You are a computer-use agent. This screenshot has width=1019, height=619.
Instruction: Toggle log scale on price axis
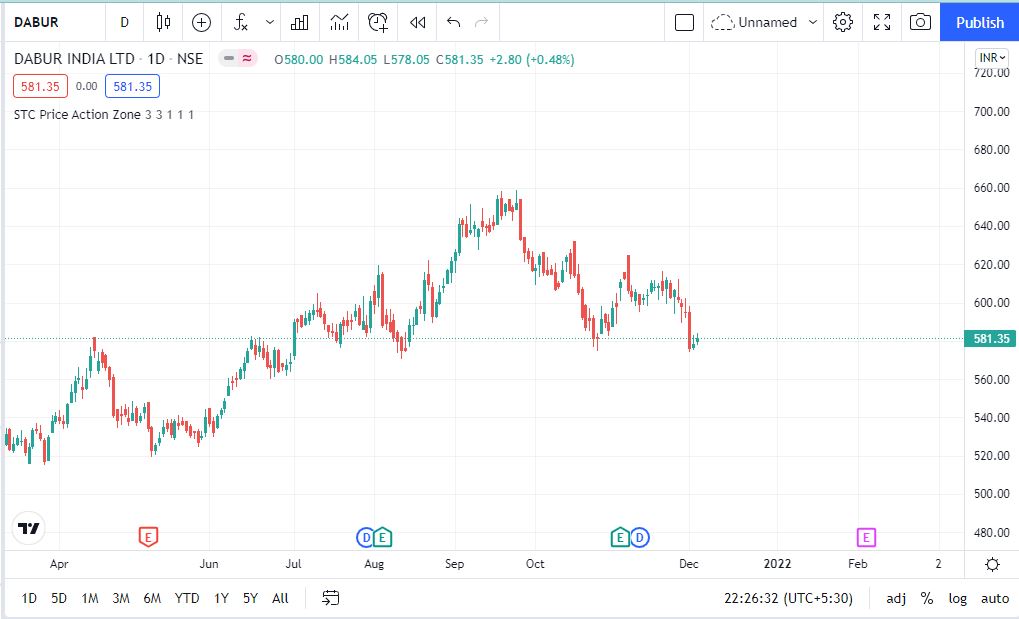pyautogui.click(x=958, y=598)
